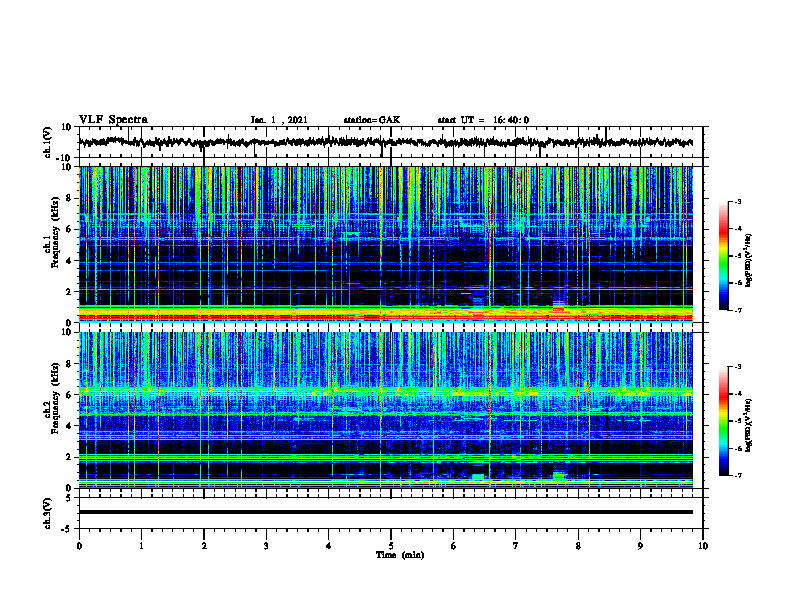
Task: Click the "Time (min)" axis title
Action: tap(400, 555)
